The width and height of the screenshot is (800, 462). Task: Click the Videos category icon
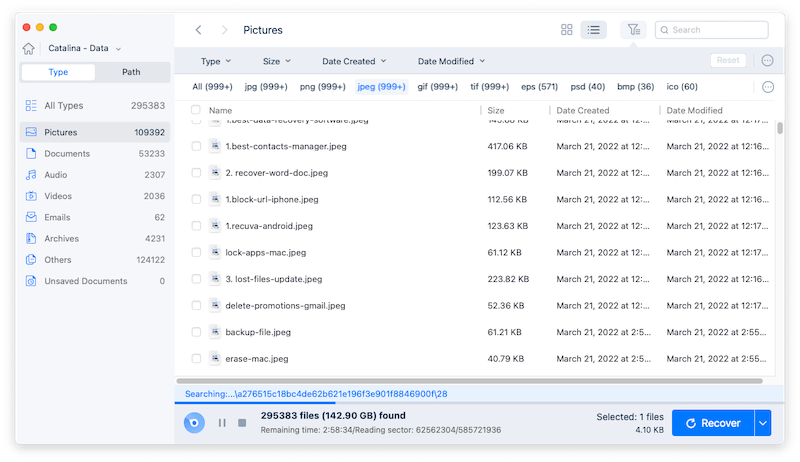(x=31, y=196)
